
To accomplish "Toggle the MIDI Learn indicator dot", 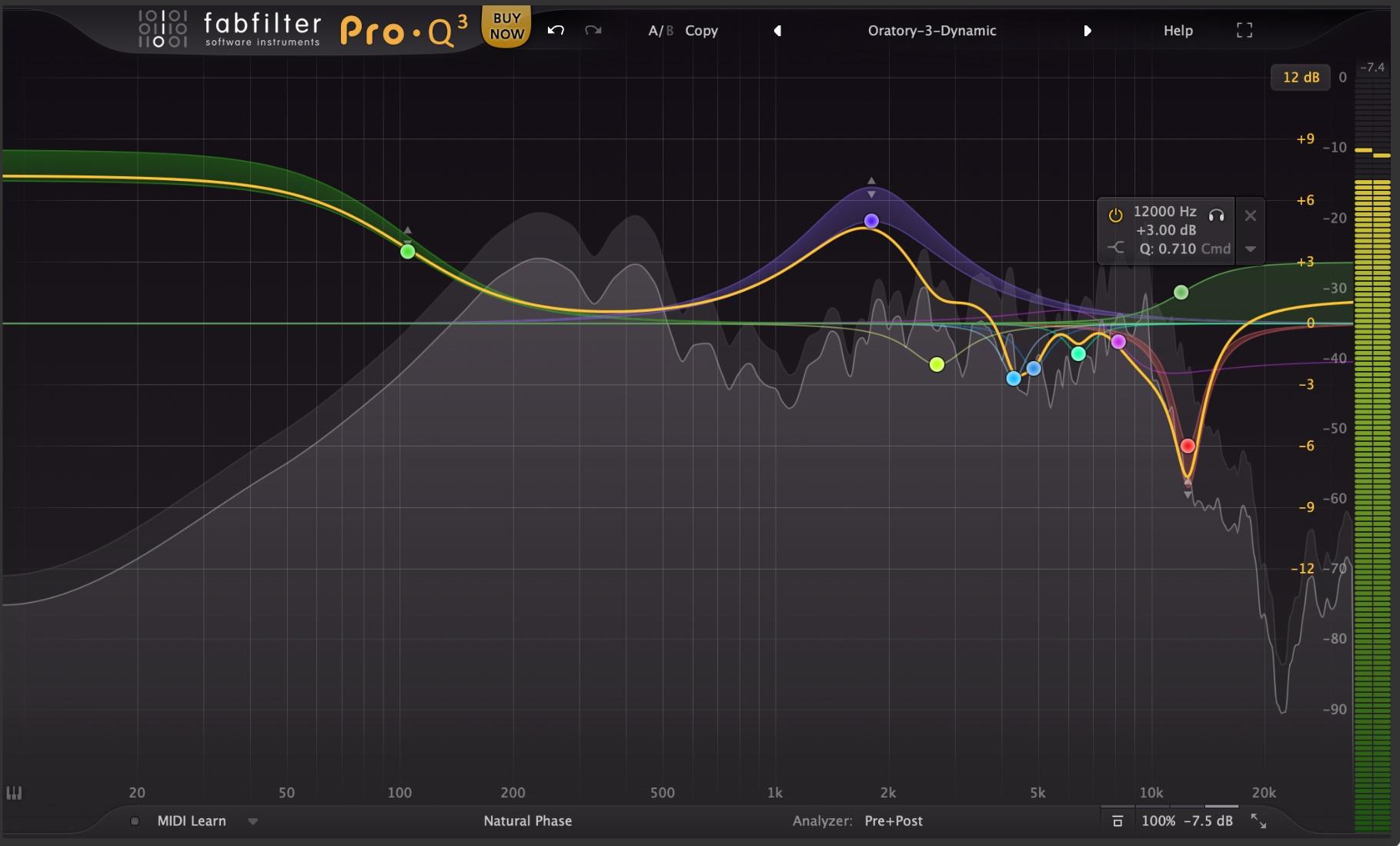I will click(x=135, y=821).
